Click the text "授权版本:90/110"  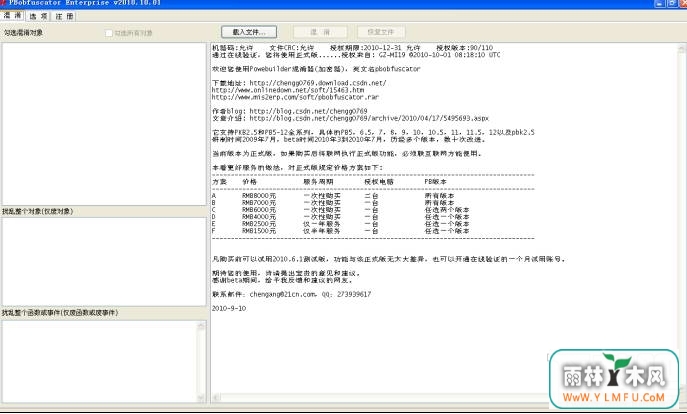point(464,48)
